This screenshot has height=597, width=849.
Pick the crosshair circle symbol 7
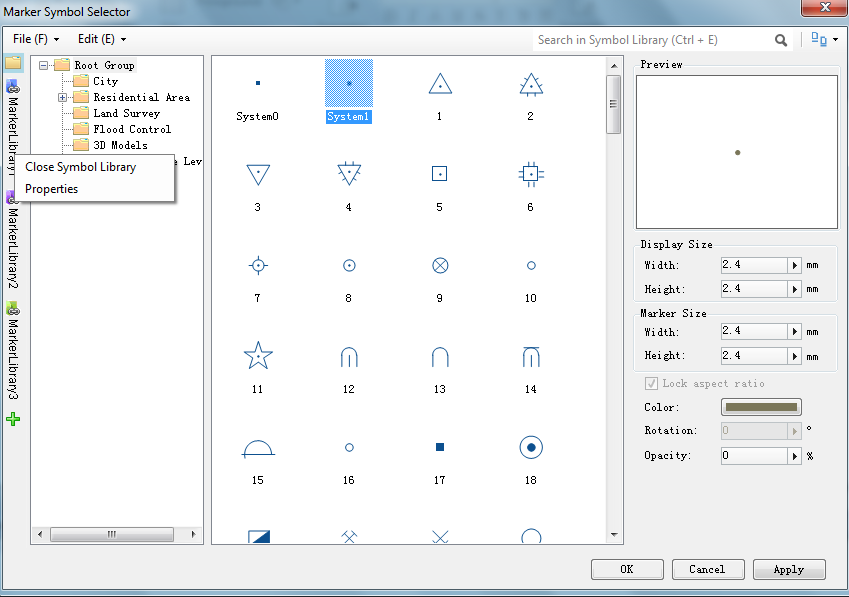[258, 265]
